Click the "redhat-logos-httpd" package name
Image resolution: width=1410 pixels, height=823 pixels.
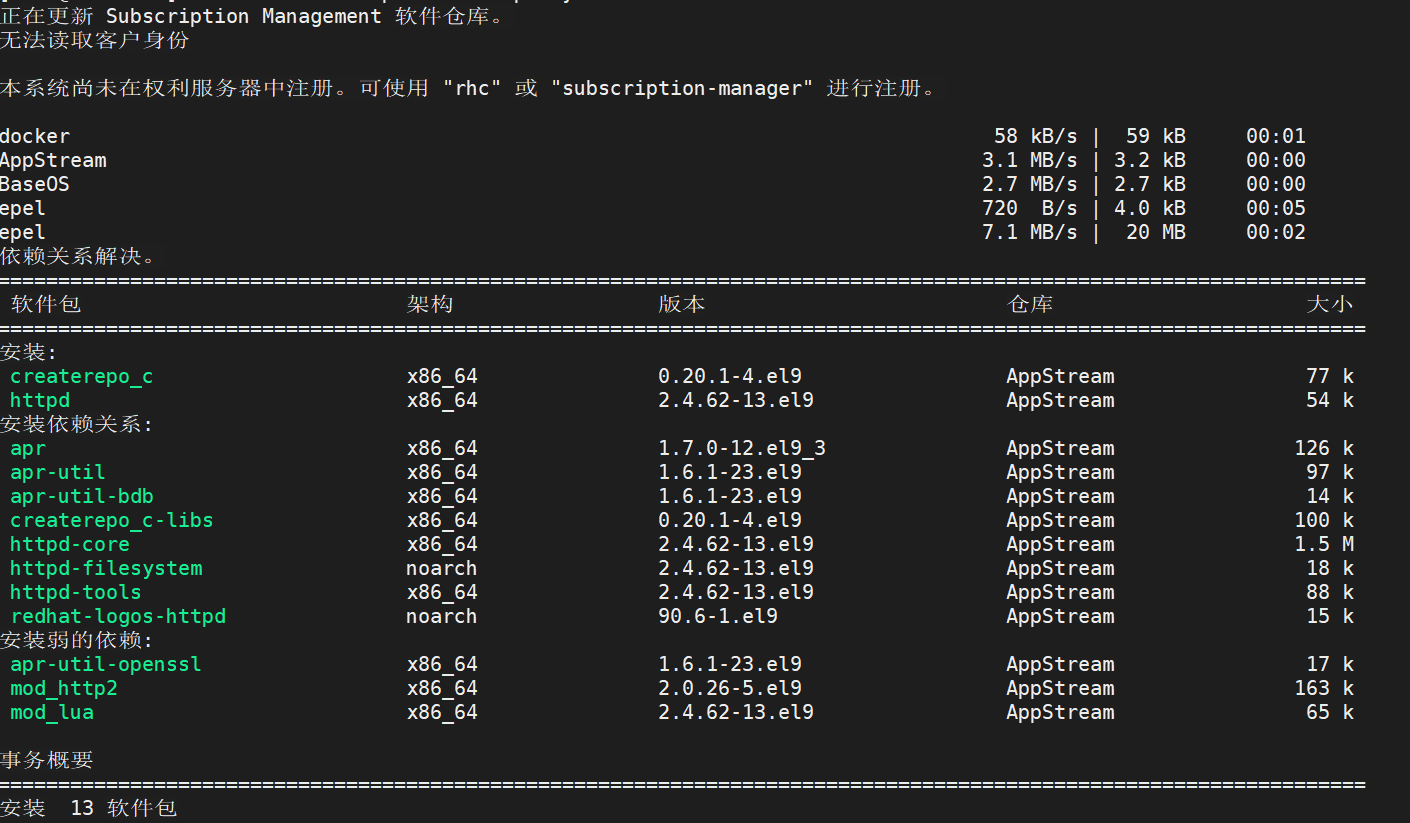point(118,617)
